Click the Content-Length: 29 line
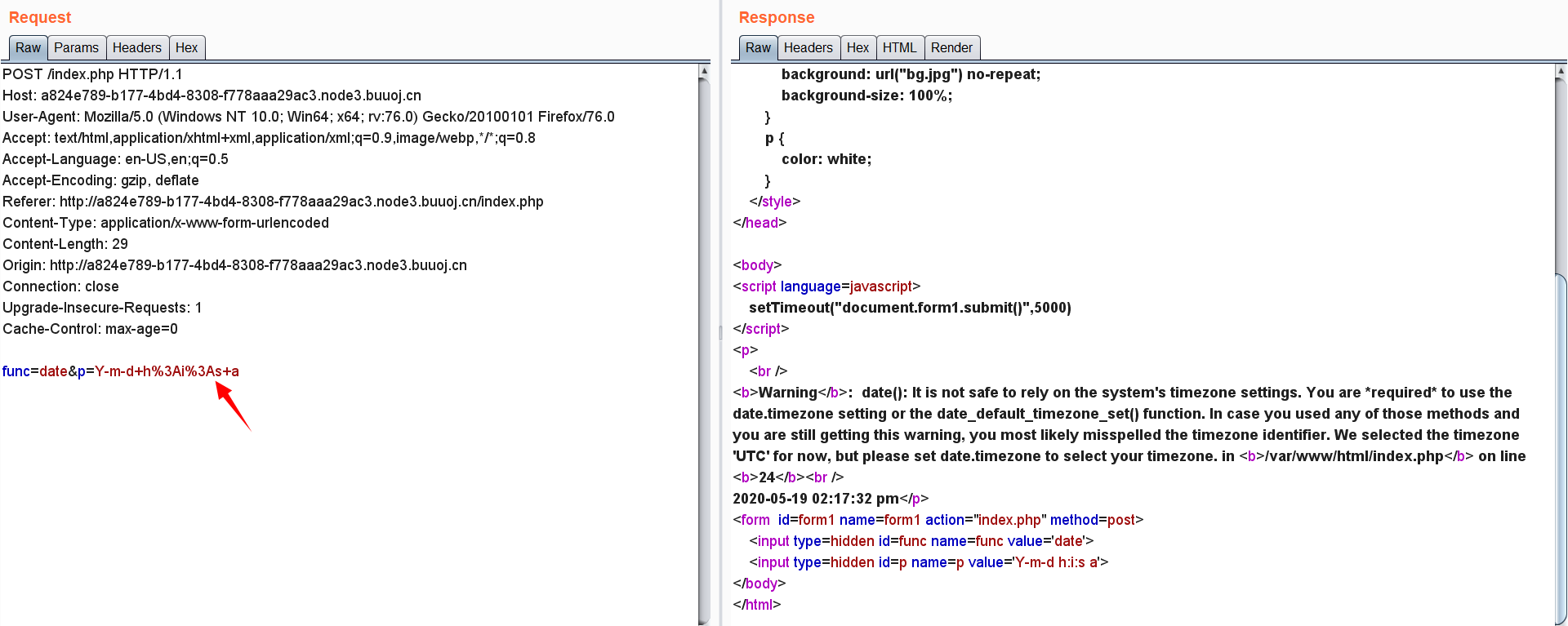The image size is (1568, 626). click(65, 244)
